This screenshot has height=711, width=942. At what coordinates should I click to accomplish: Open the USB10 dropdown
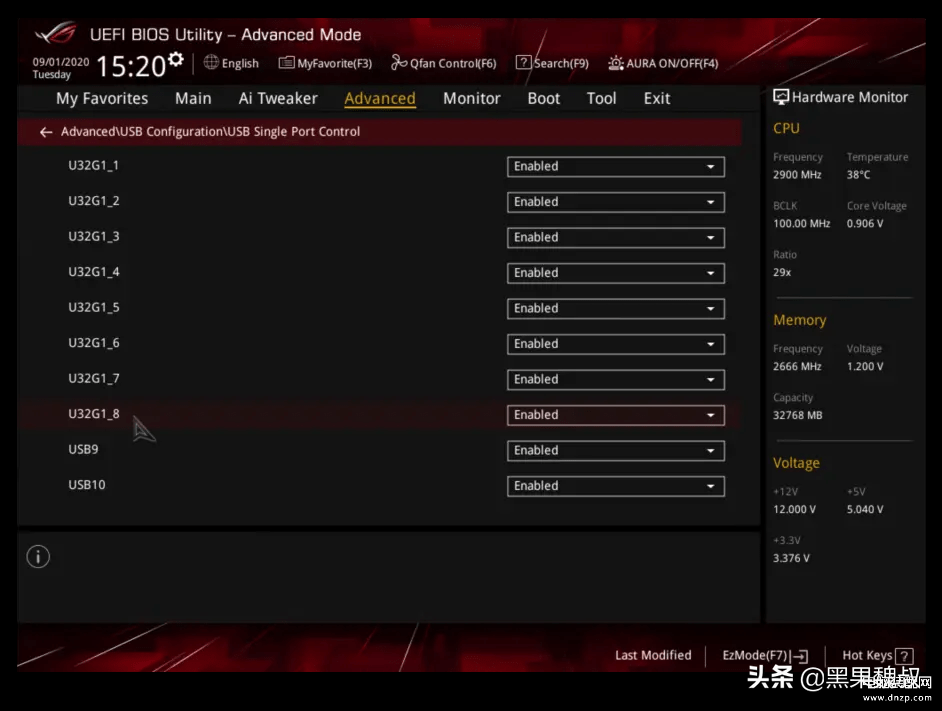point(616,486)
